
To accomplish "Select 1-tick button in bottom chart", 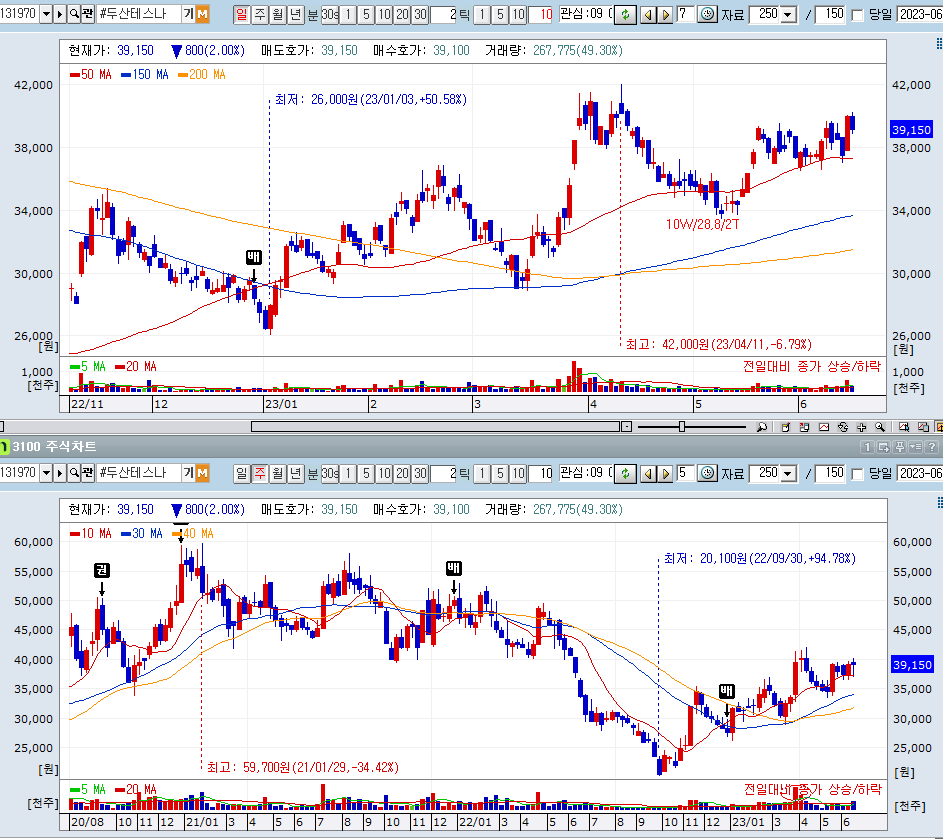I will (x=482, y=473).
